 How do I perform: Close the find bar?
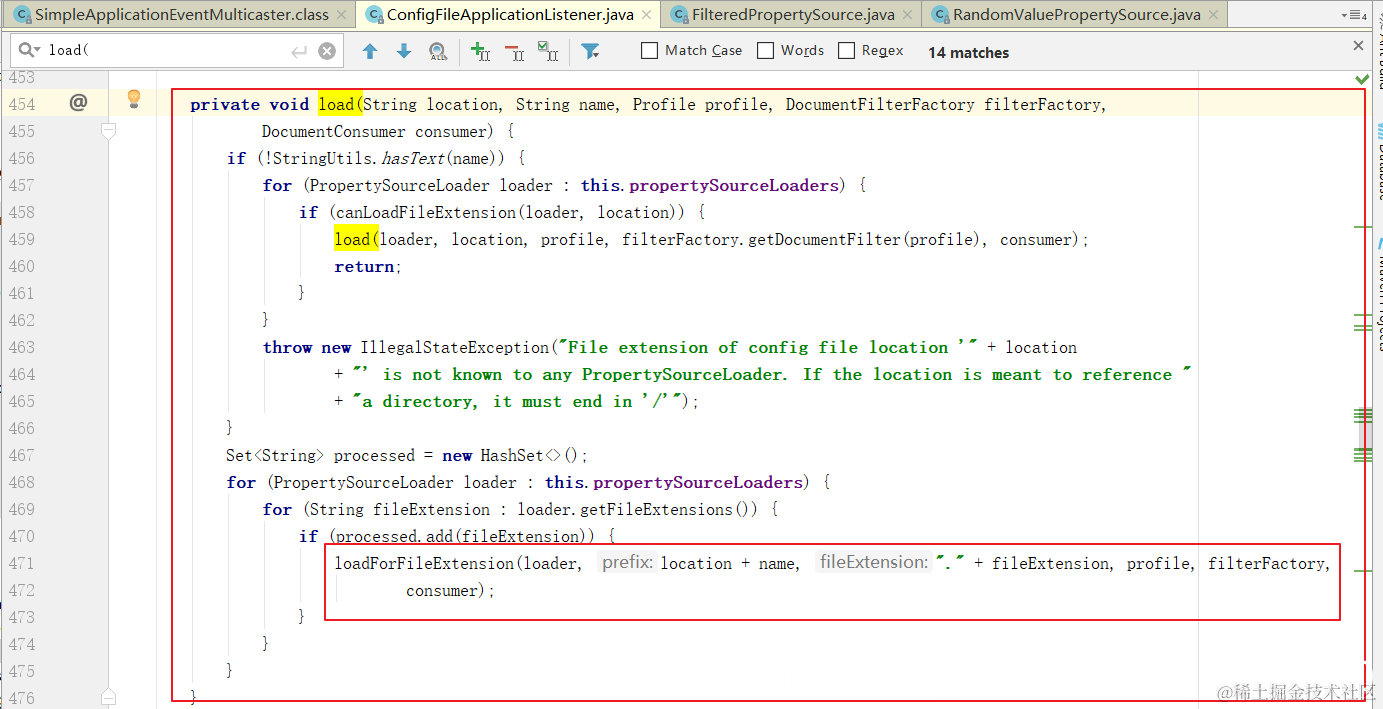pyautogui.click(x=1358, y=46)
